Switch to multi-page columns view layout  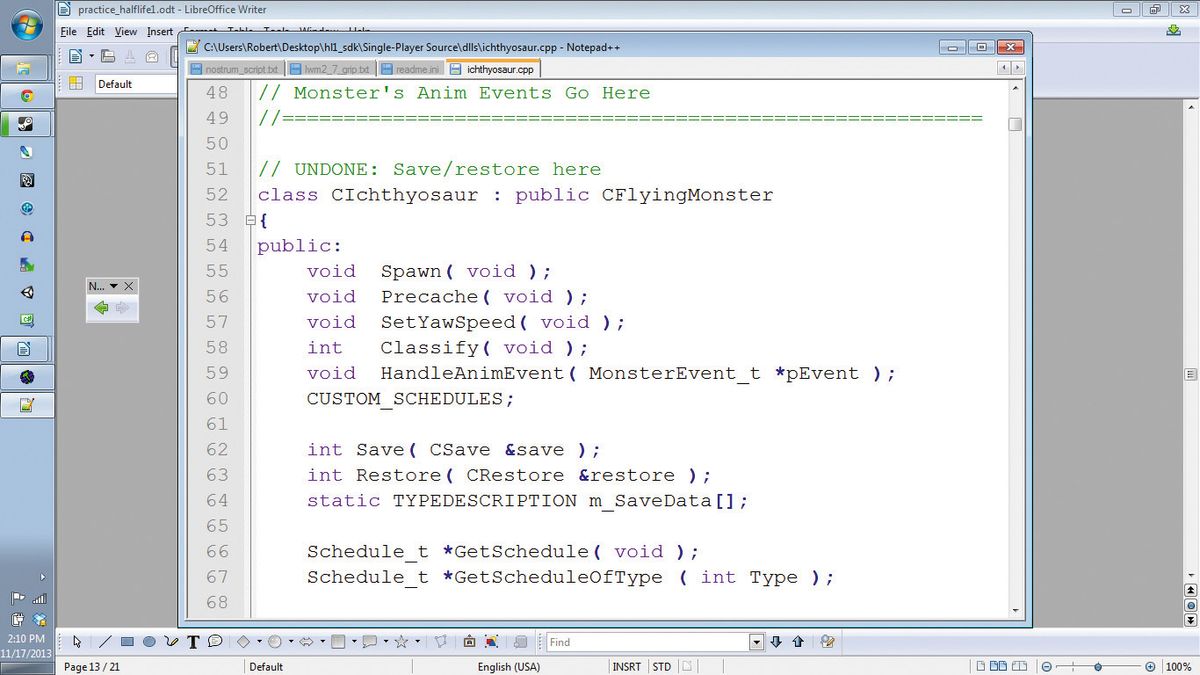997,666
